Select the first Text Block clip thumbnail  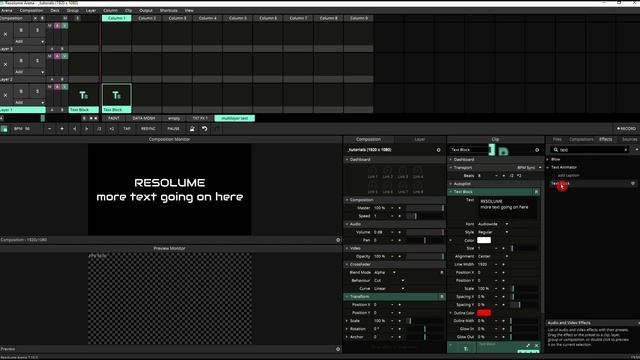click(x=84, y=96)
